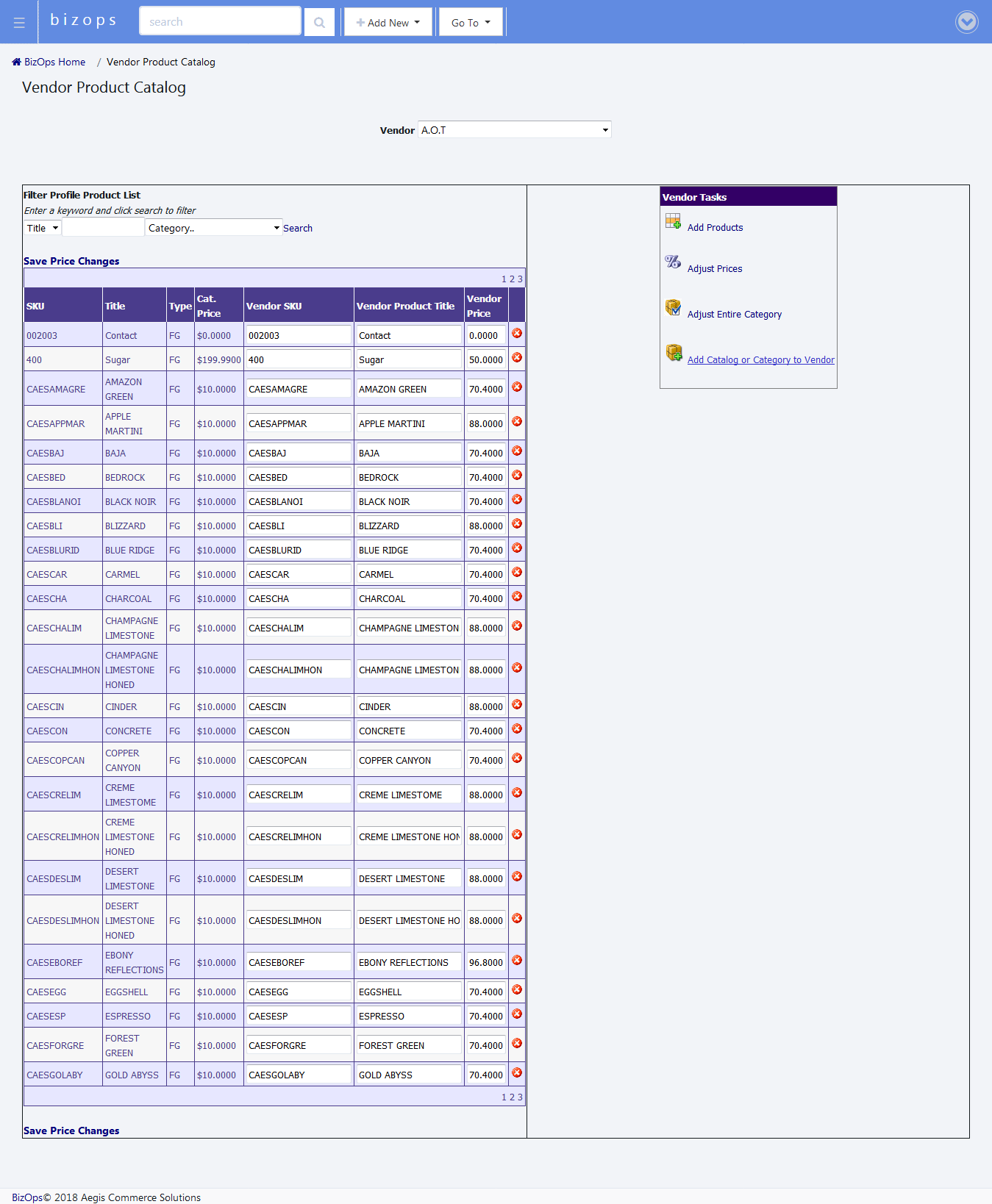Delete the Contact row with red X

(x=517, y=334)
